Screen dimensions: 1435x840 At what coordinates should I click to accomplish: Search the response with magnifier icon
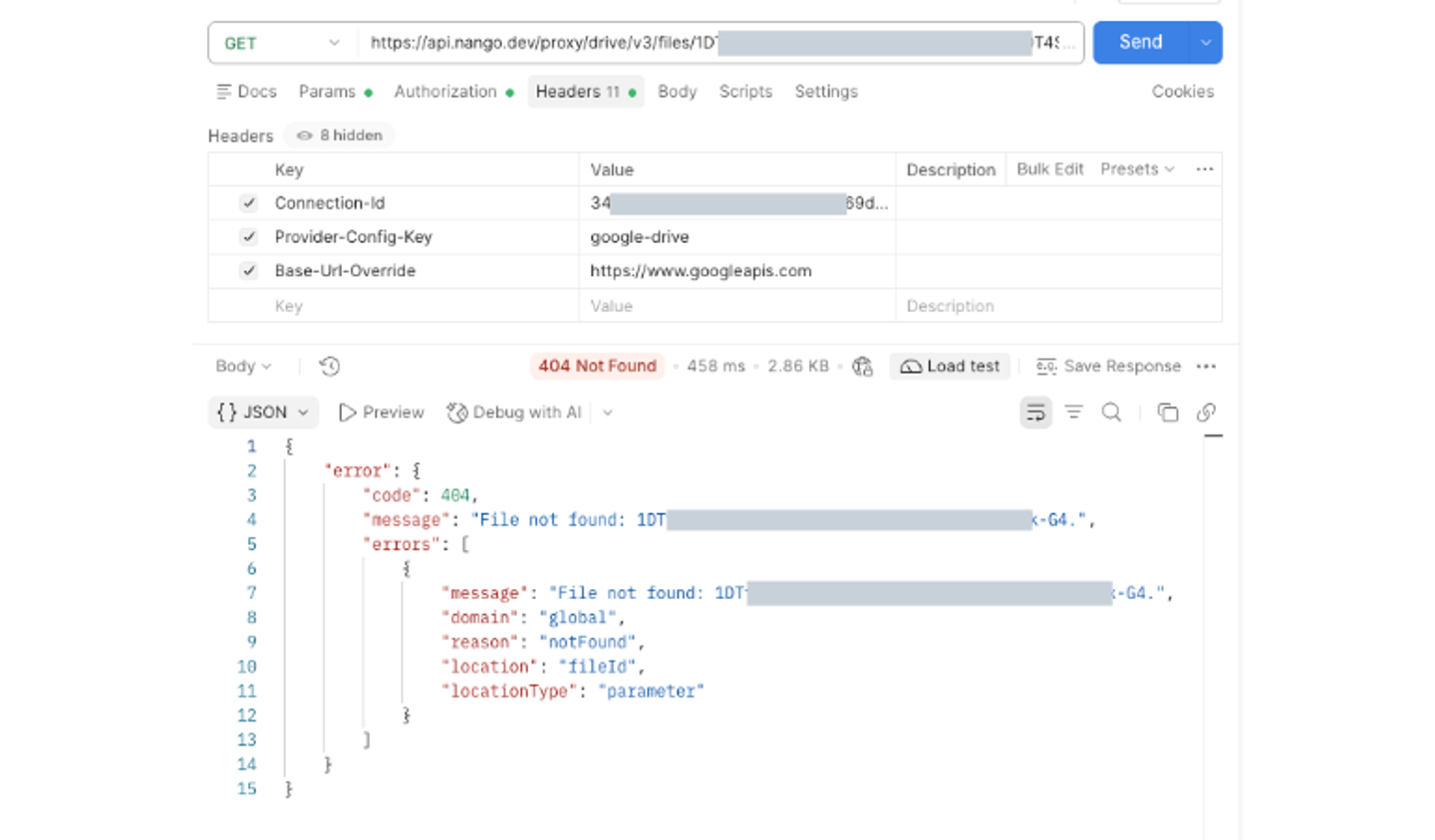pyautogui.click(x=1111, y=413)
